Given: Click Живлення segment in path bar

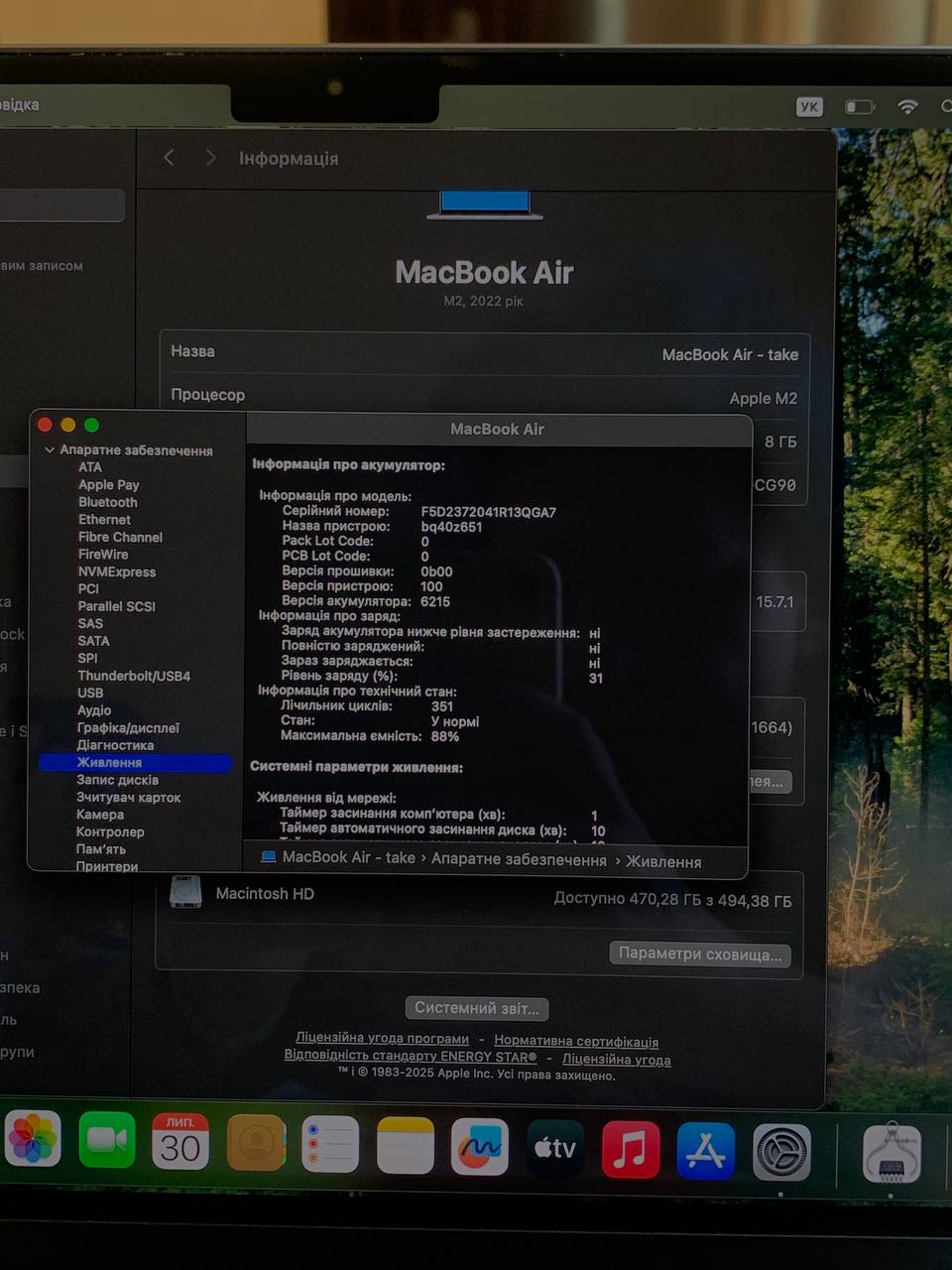Looking at the screenshot, I should 663,862.
